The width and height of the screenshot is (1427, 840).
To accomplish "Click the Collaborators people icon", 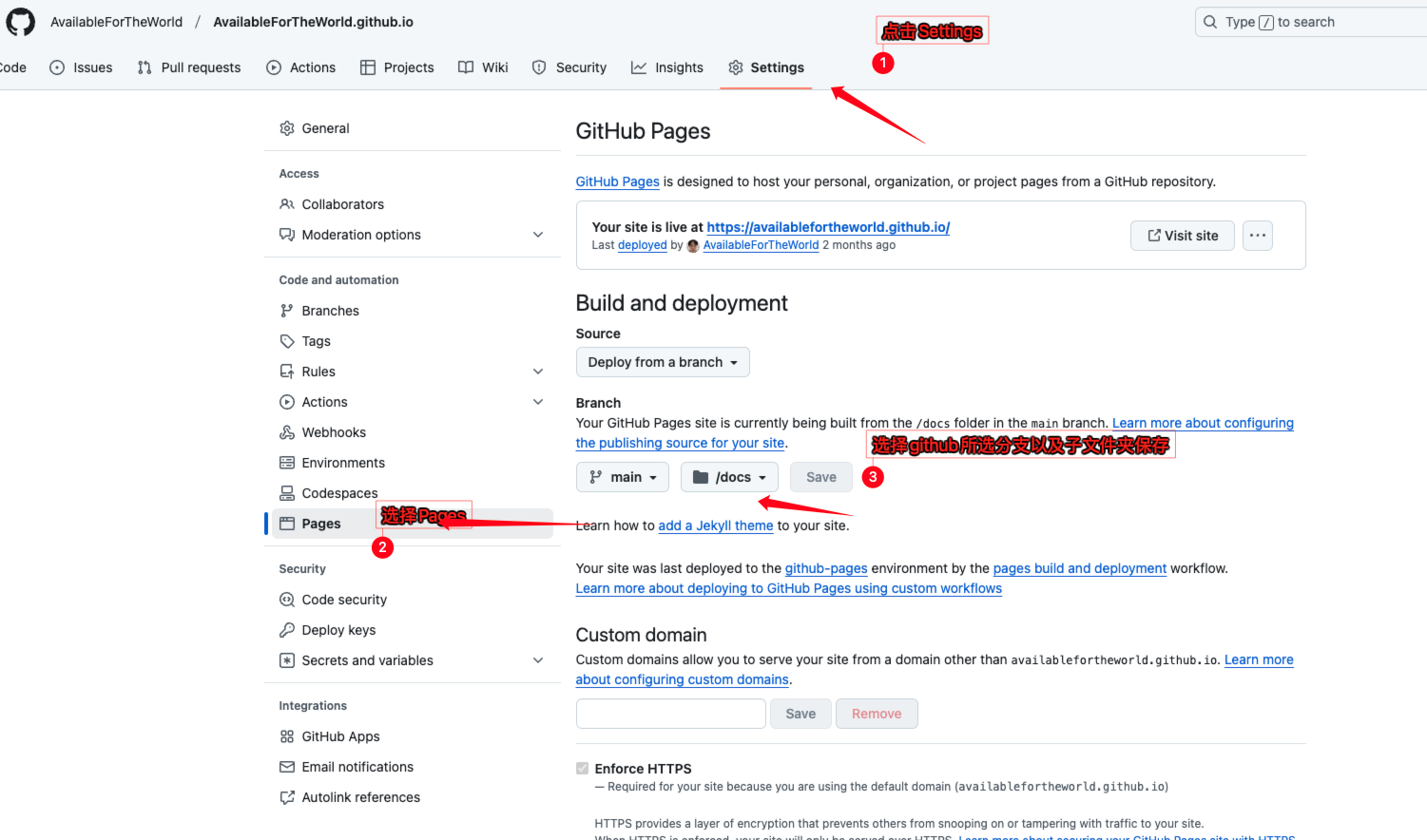I will point(287,204).
